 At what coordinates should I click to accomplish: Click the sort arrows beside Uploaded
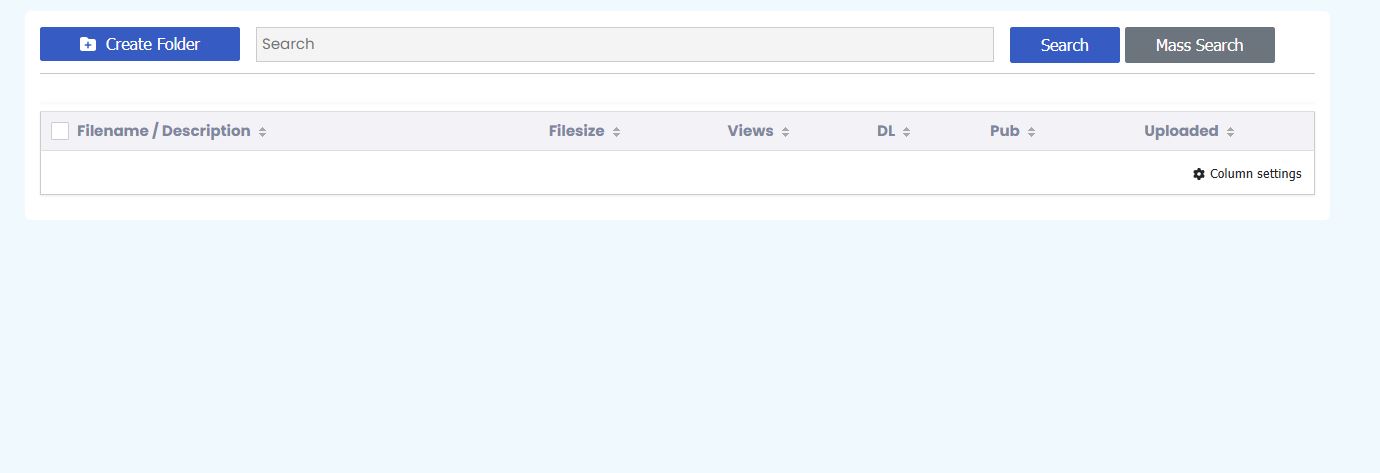[x=1230, y=132]
